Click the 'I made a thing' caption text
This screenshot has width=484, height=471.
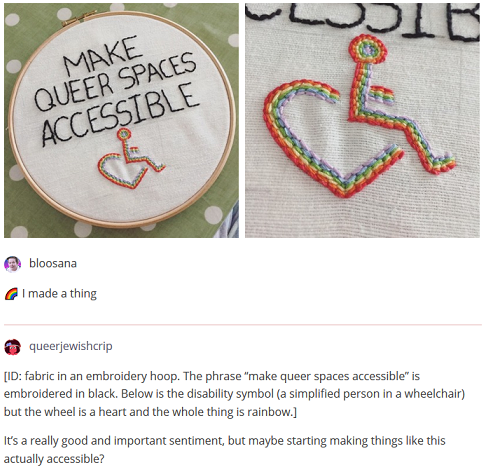(59, 294)
